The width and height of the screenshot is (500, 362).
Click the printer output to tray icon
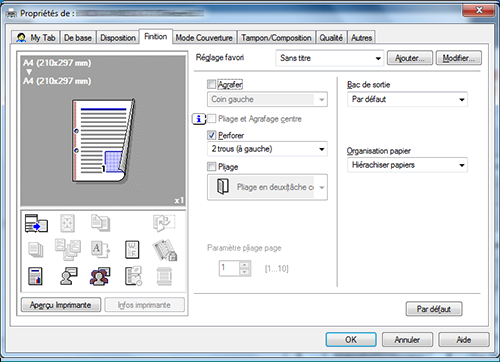36,223
